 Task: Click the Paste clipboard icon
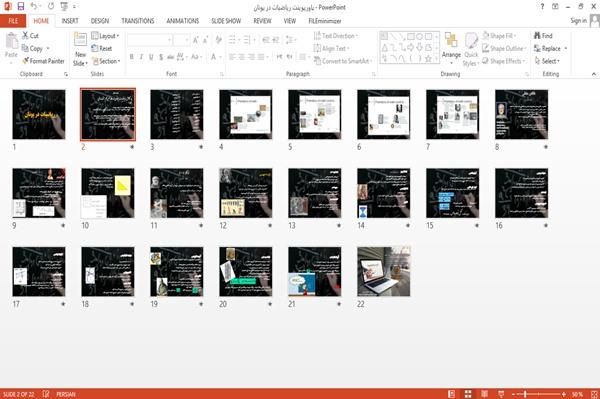[x=11, y=42]
